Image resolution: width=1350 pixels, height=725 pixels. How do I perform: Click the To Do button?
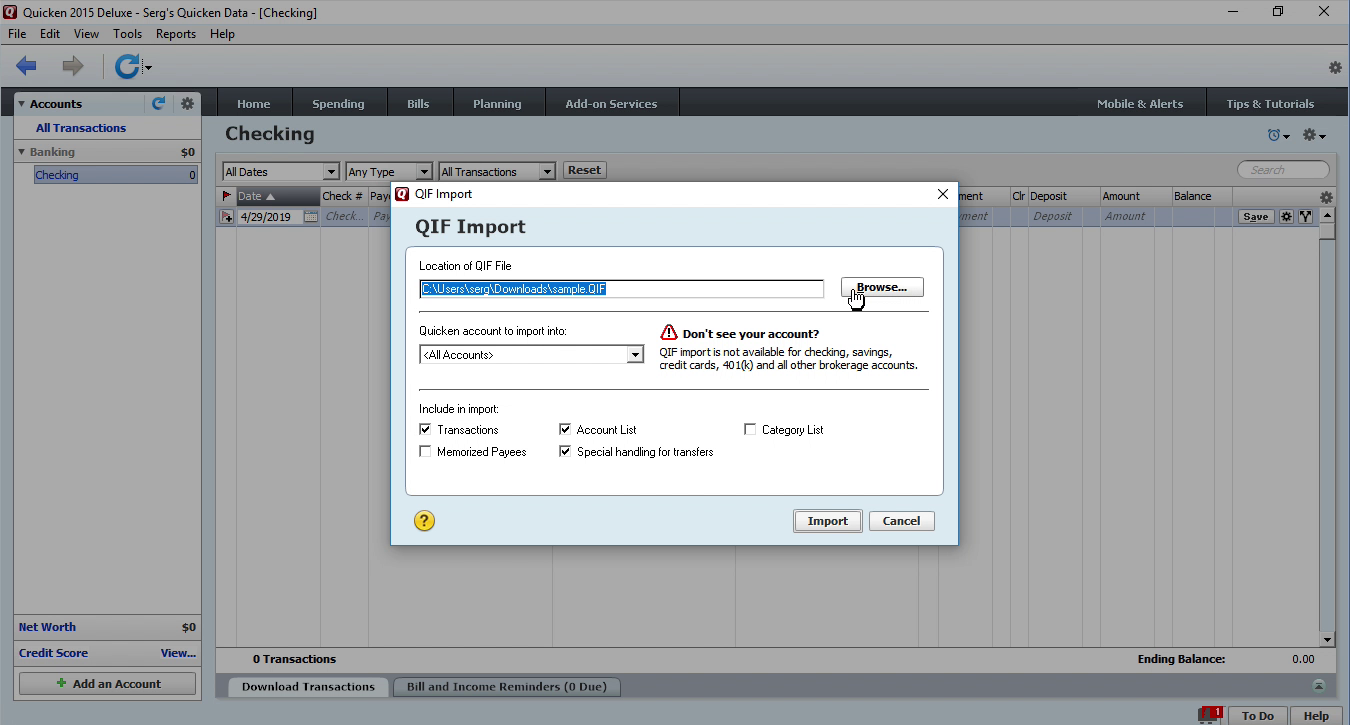tap(1258, 715)
